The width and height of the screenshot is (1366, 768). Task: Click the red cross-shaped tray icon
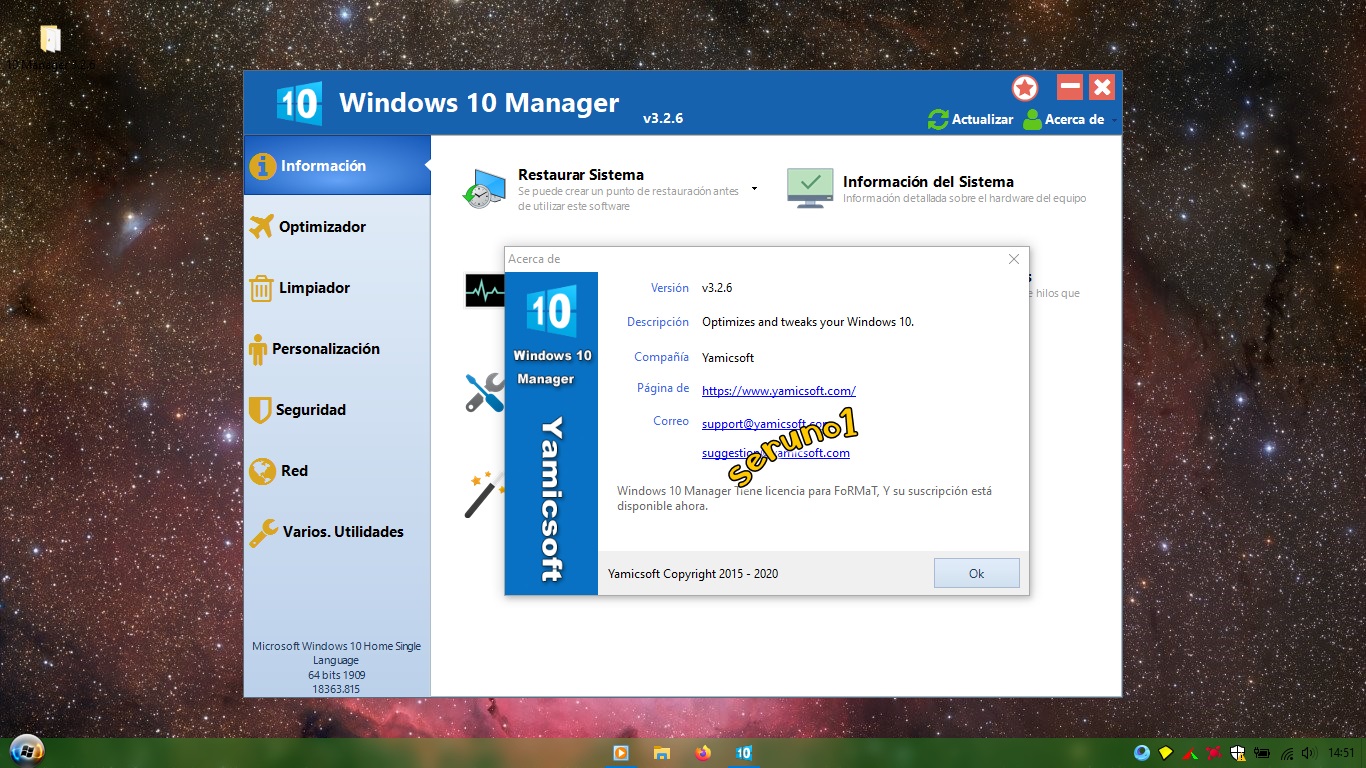pyautogui.click(x=1214, y=752)
